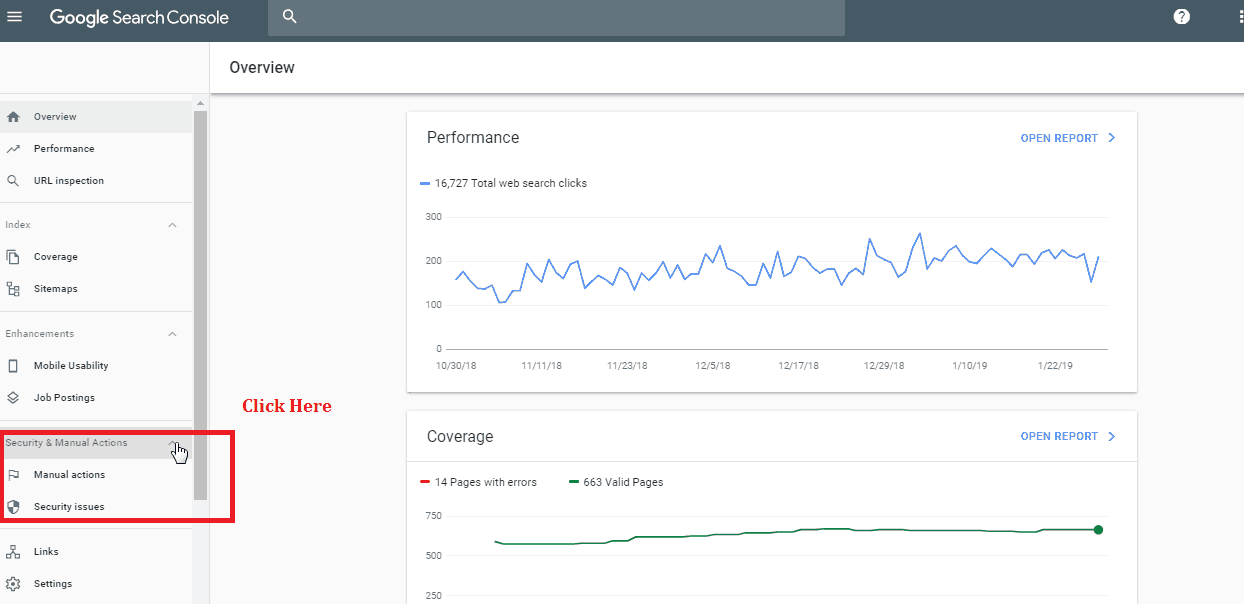Open the Links report

[x=96, y=552]
